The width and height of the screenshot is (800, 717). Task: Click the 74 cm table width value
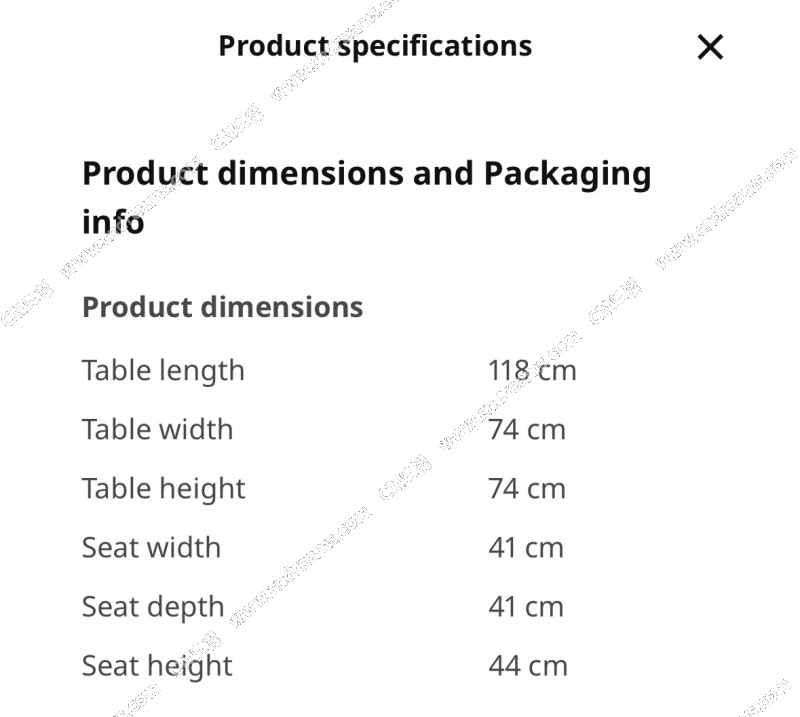(x=527, y=430)
